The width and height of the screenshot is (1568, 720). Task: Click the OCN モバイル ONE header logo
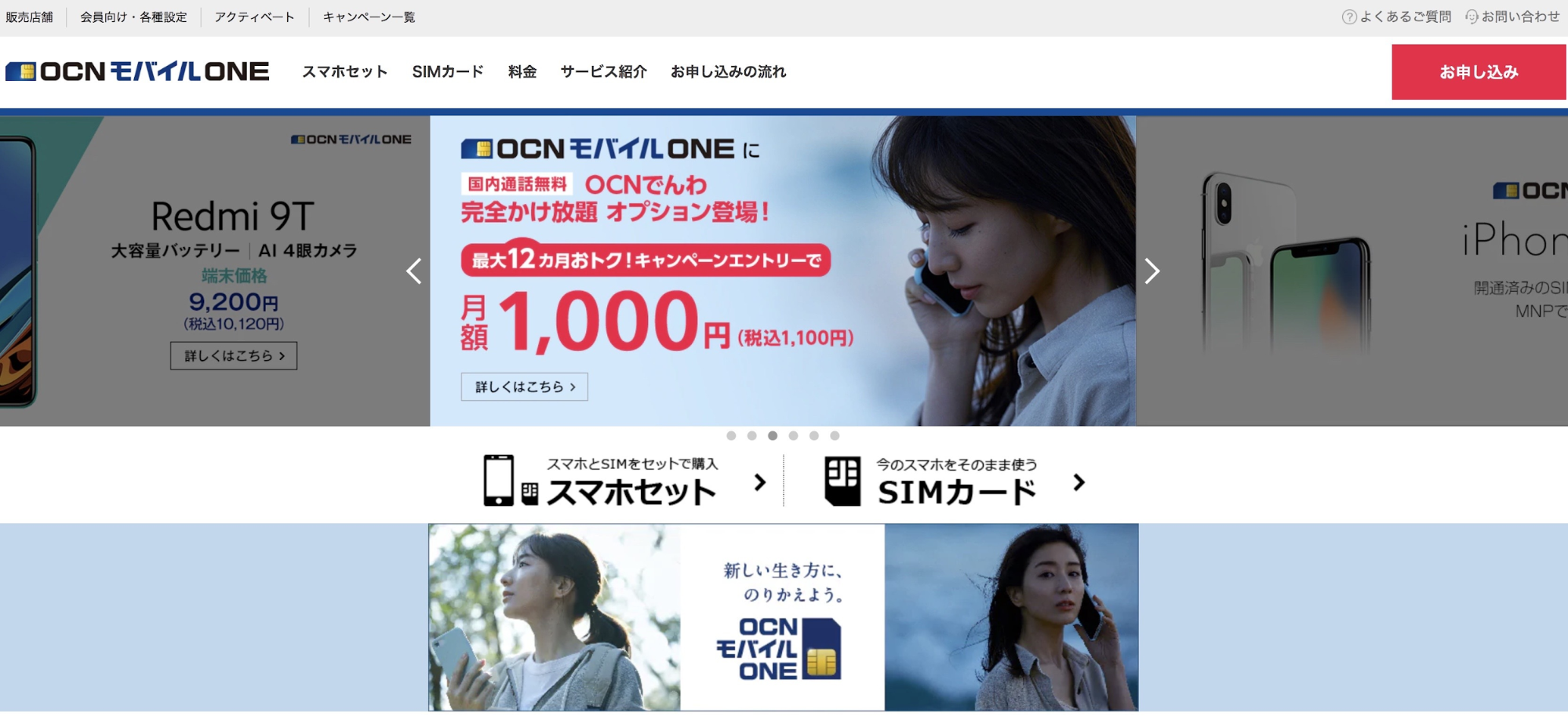click(x=137, y=71)
